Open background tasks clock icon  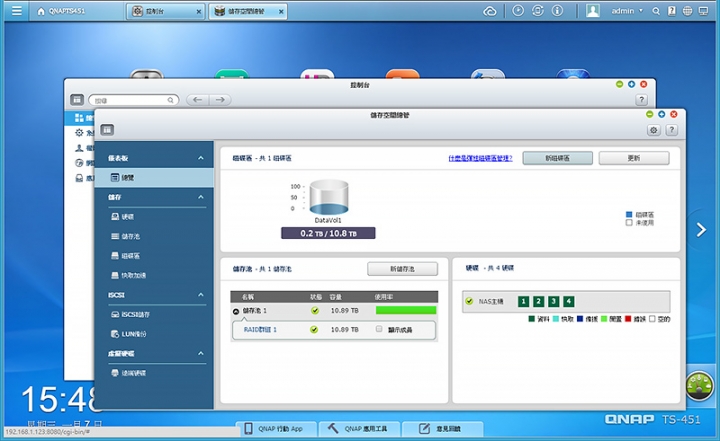click(x=518, y=11)
